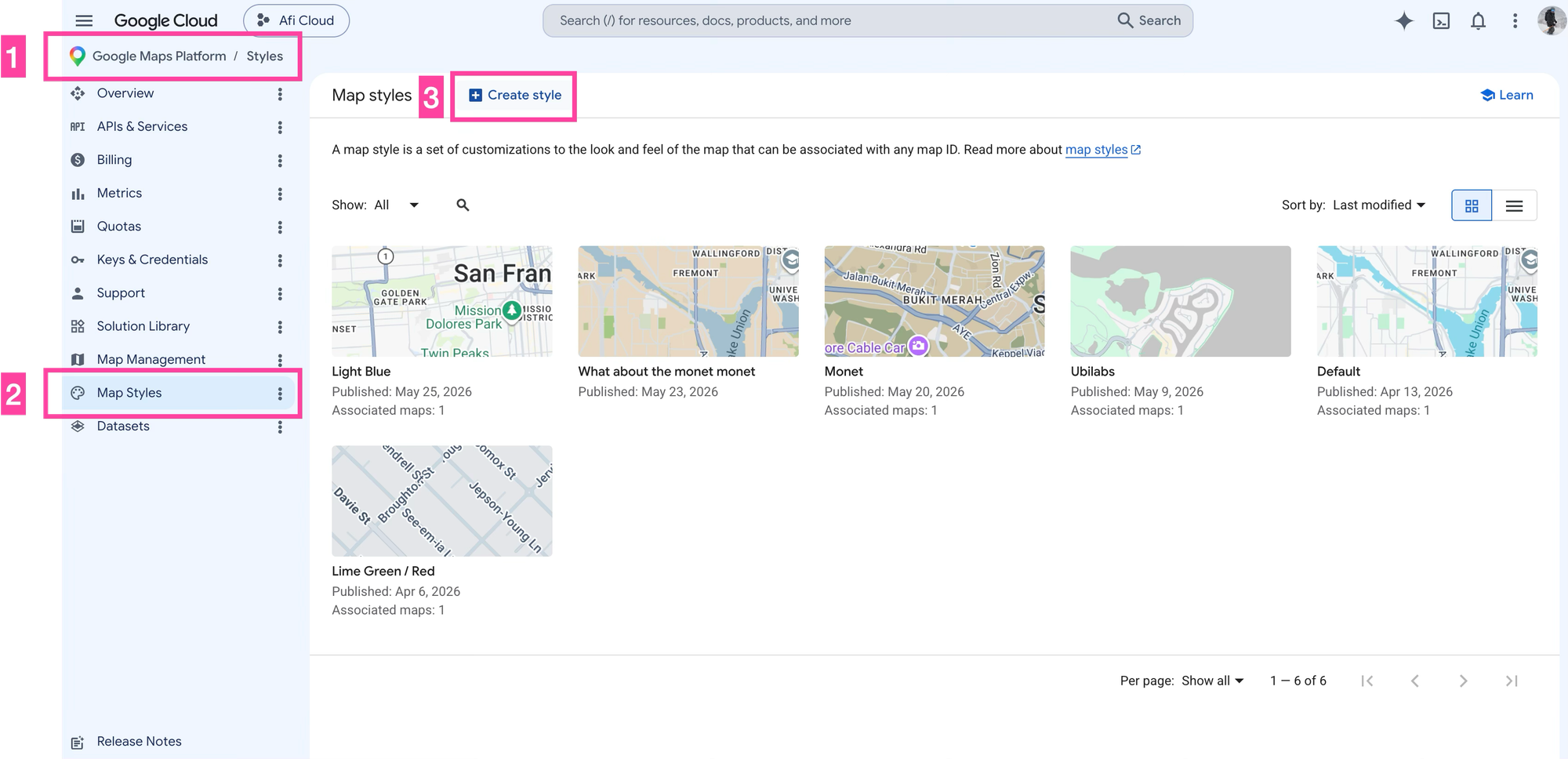The image size is (1568, 759).
Task: Open top bar more options menu
Action: 1515,20
